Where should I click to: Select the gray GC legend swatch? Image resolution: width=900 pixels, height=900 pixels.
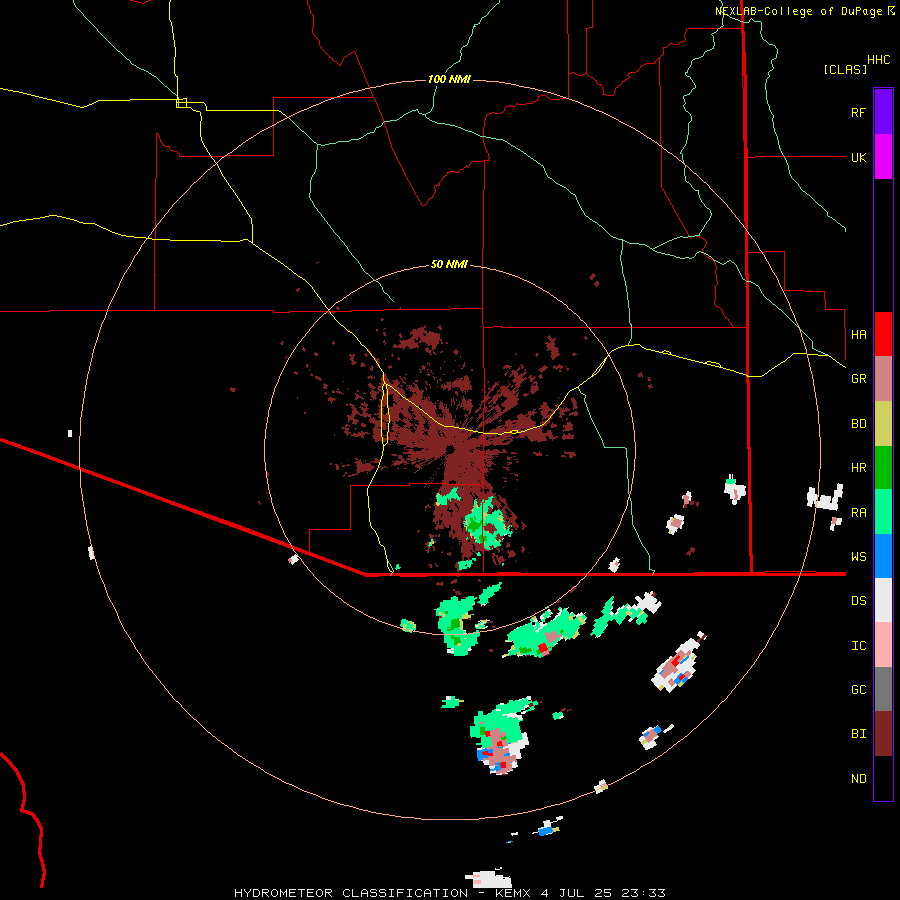[x=883, y=689]
